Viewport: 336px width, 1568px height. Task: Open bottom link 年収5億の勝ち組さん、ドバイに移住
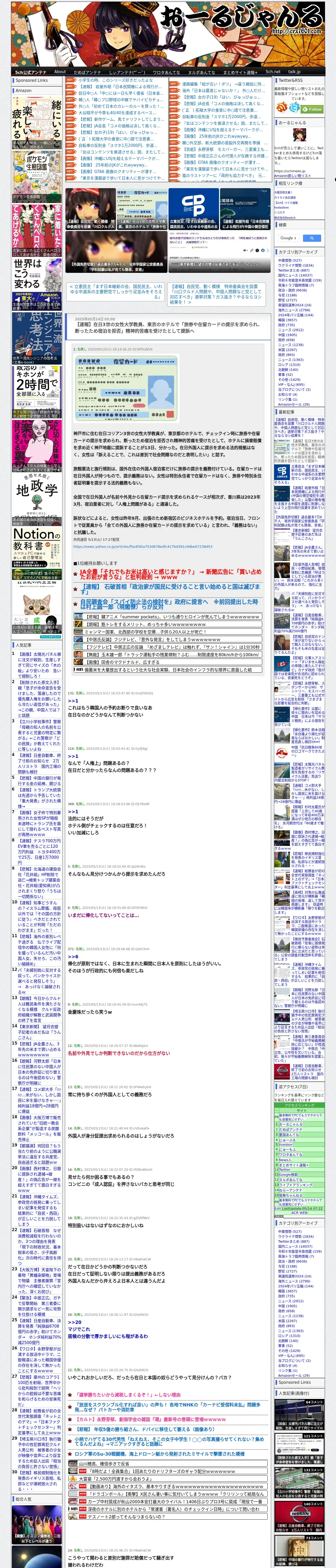145,1429
